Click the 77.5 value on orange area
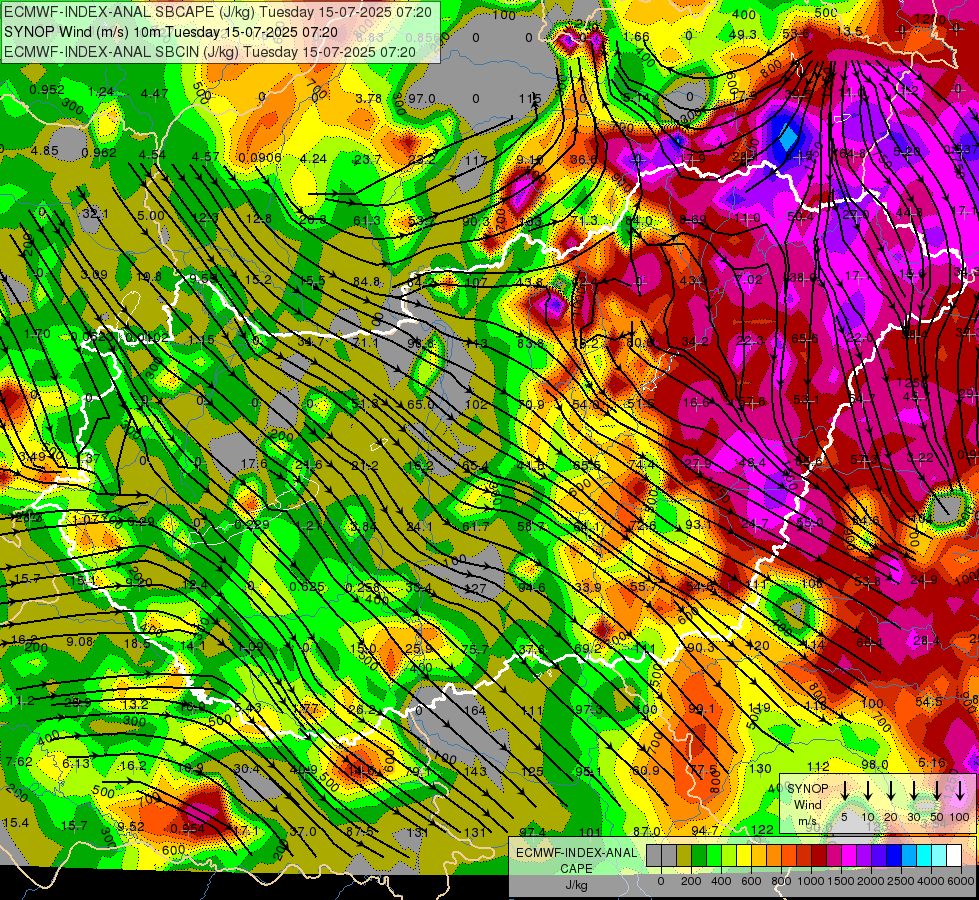The image size is (979, 900). (x=703, y=769)
